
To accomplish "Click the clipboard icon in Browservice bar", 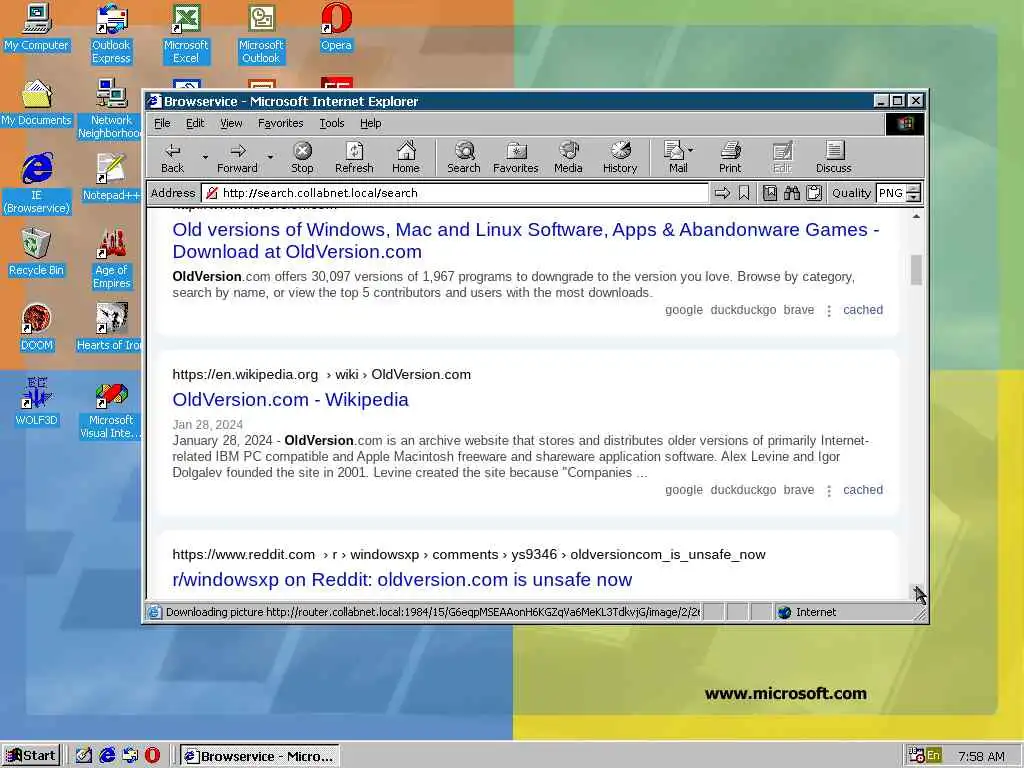I will click(x=814, y=193).
